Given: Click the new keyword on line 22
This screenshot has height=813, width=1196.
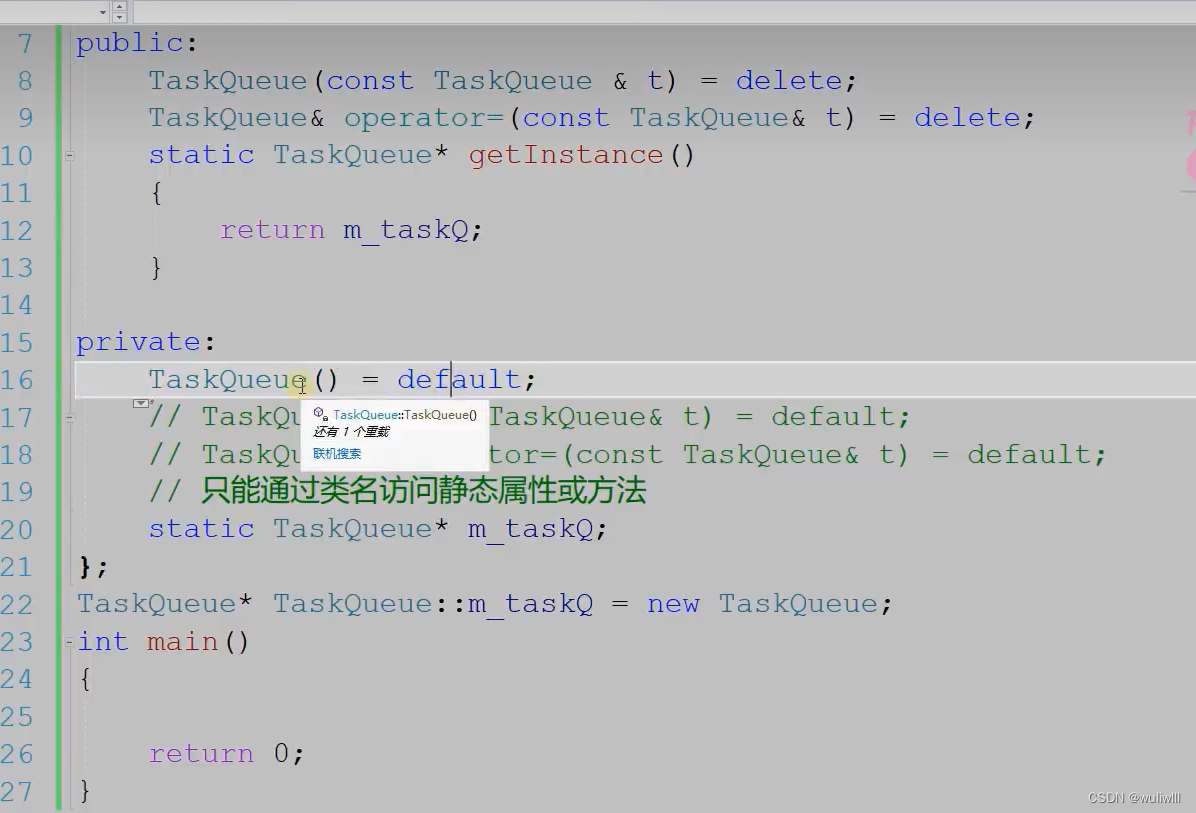Looking at the screenshot, I should pyautogui.click(x=673, y=603).
